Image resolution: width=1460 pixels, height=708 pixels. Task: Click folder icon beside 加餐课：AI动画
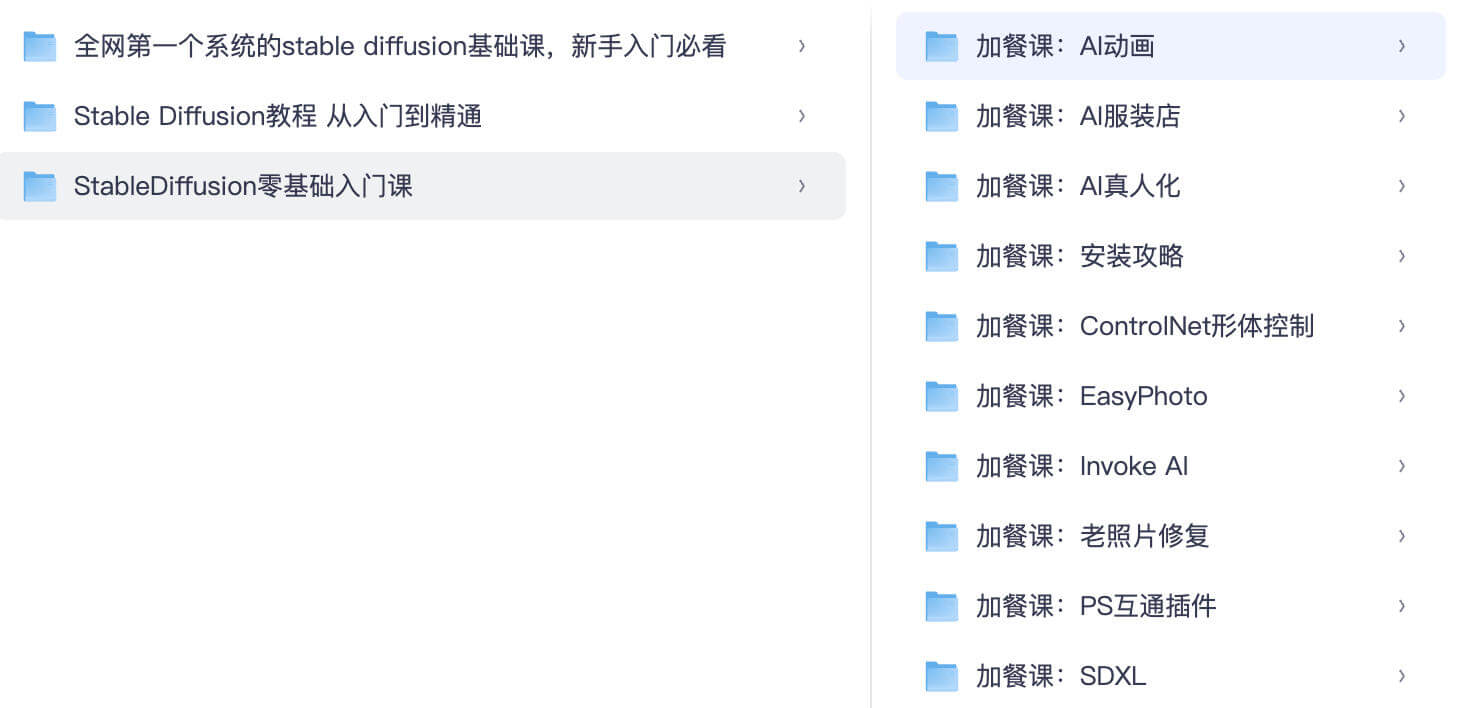click(x=941, y=46)
